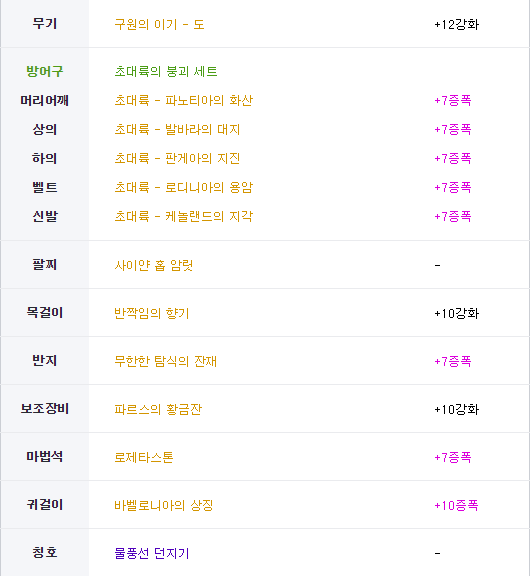Click the green 방어구 category label

point(44,71)
